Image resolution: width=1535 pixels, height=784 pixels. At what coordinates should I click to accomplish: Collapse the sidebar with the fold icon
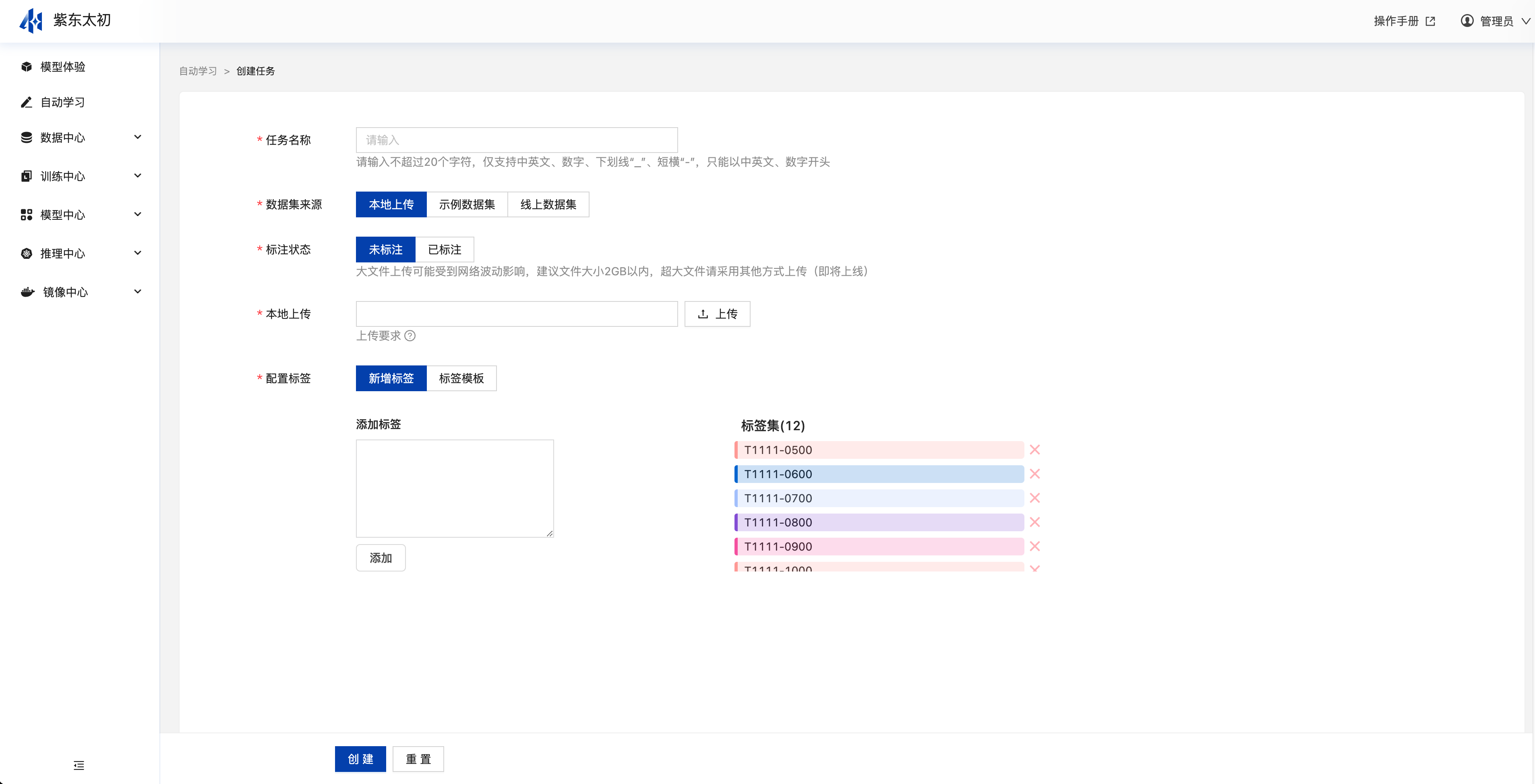pos(79,765)
